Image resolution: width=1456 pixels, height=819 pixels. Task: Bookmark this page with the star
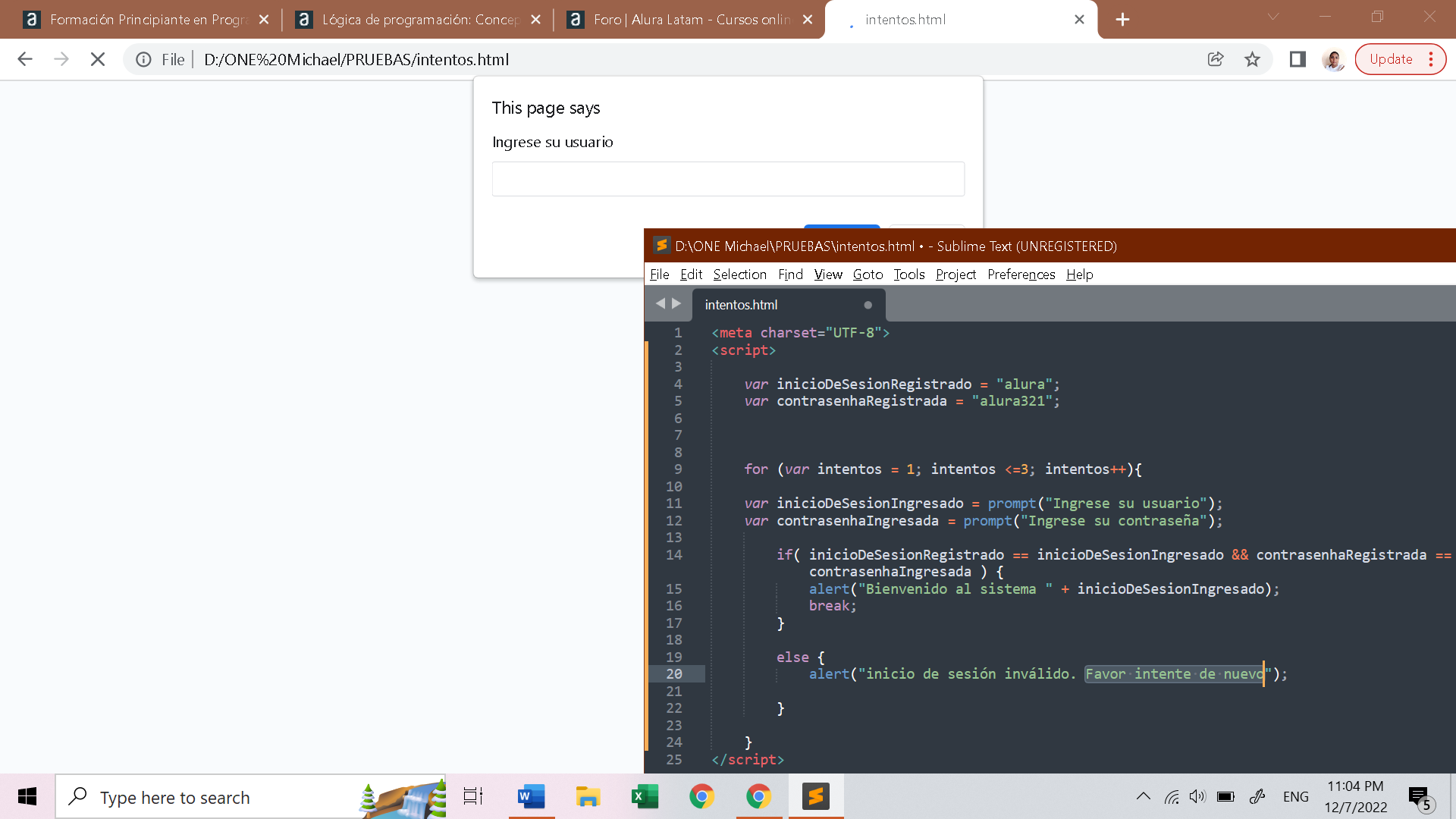(1252, 59)
